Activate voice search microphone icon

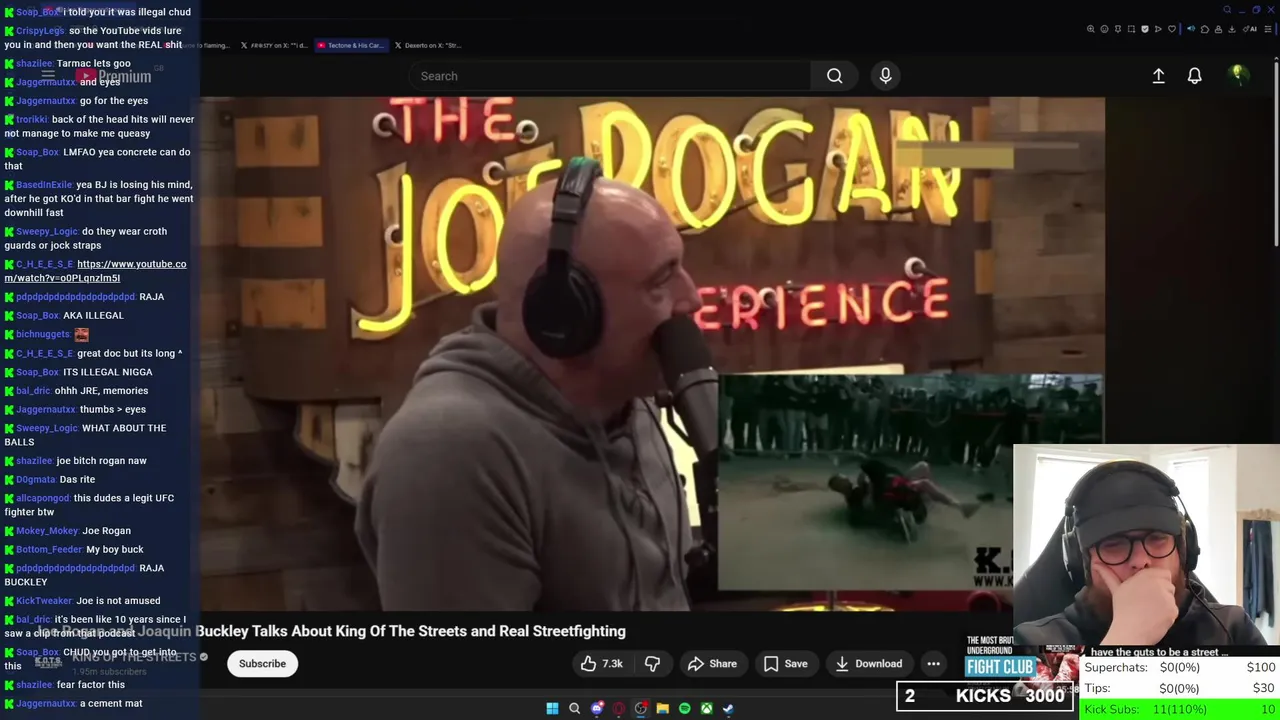[x=885, y=76]
